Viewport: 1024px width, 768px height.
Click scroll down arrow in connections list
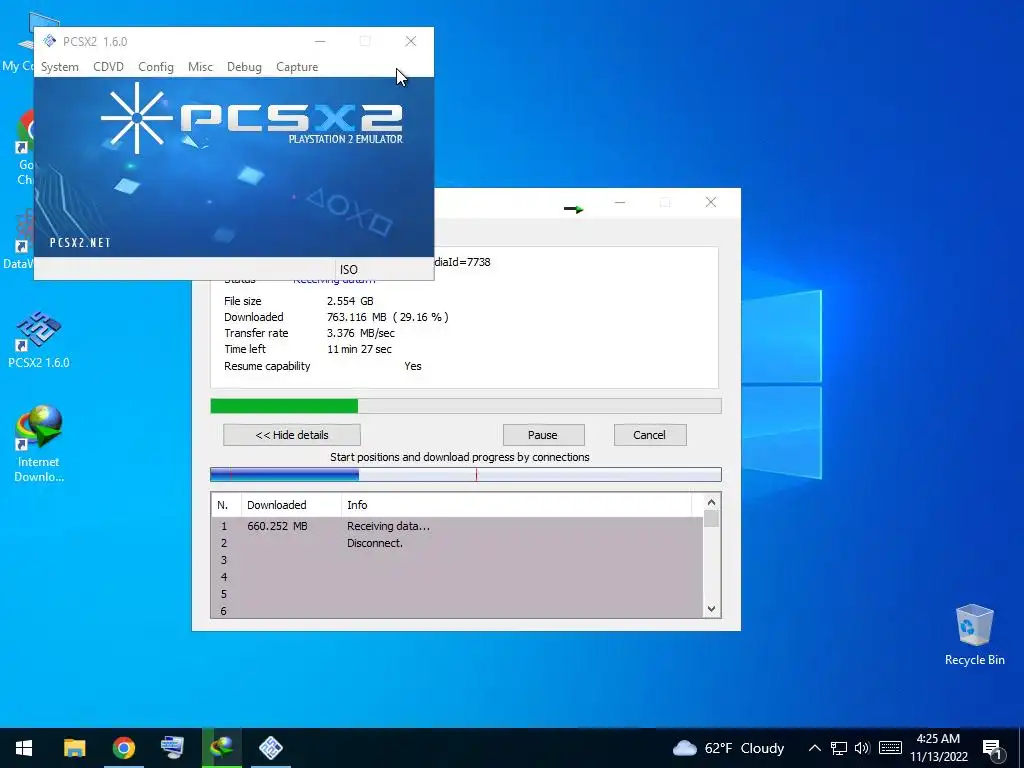tap(711, 609)
